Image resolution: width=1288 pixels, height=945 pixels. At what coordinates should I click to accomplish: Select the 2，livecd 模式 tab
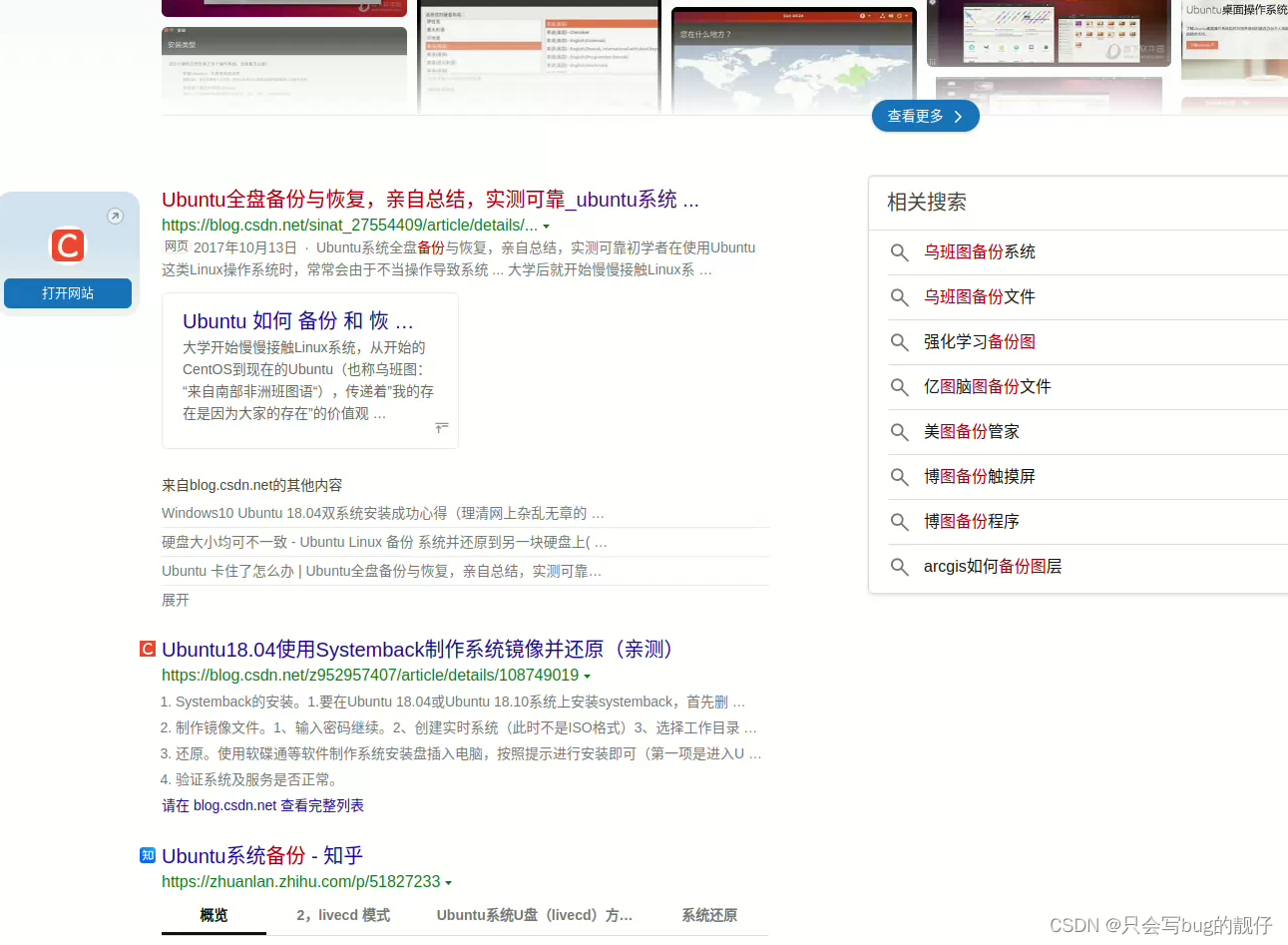(x=342, y=915)
